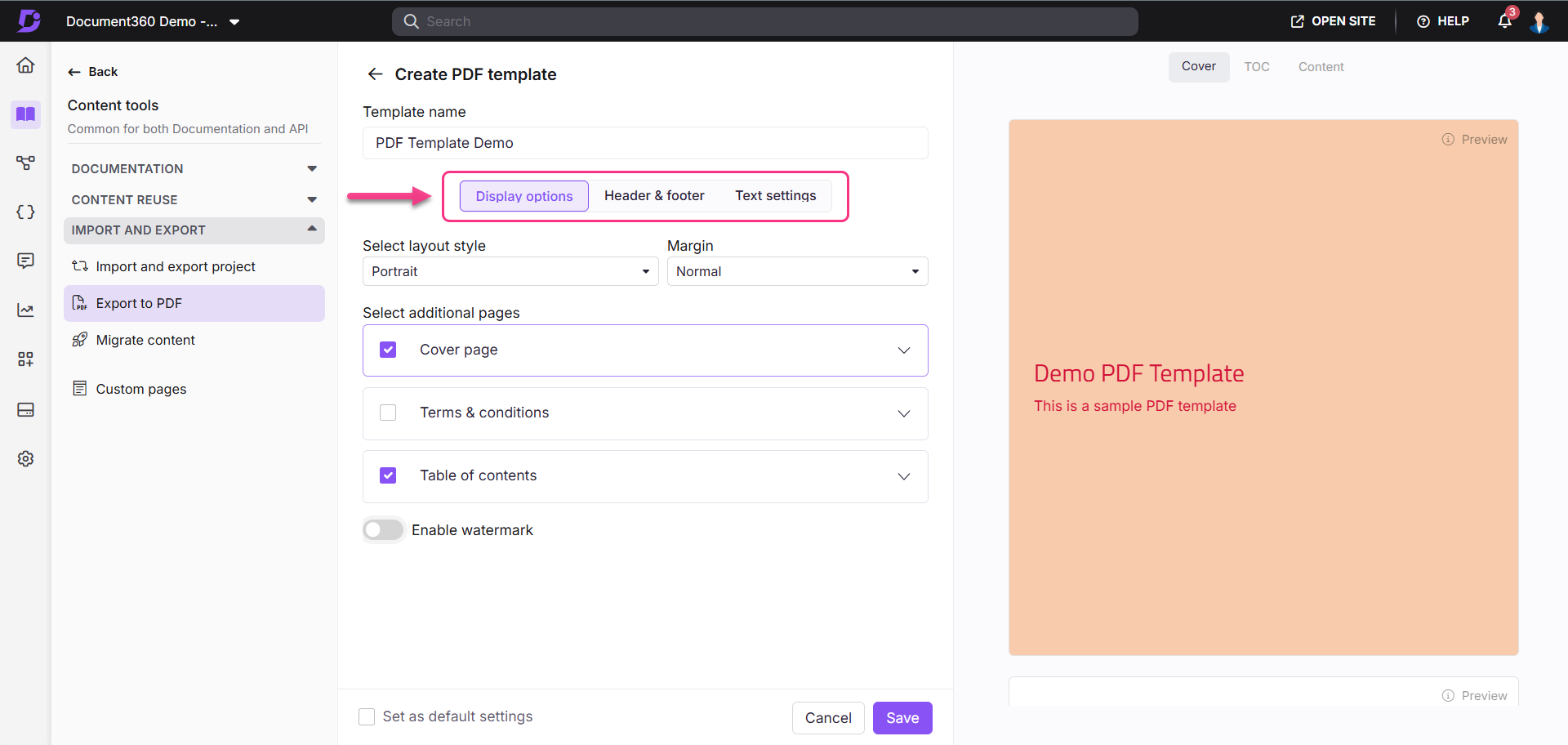Switch to the TOC preview tab
The height and width of the screenshot is (745, 1568).
tap(1256, 67)
